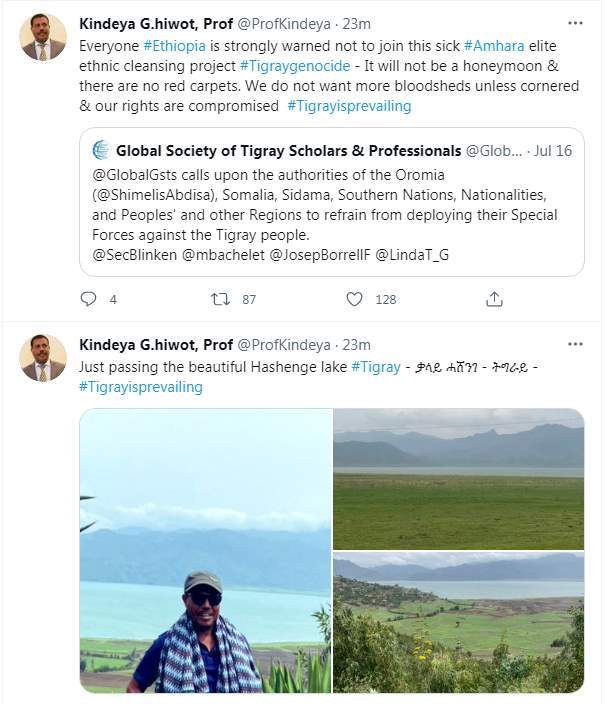Click the Kindeya G.hiwot, Prof name on first tweet
Viewport: 606px width, 704px height.
[x=155, y=23]
